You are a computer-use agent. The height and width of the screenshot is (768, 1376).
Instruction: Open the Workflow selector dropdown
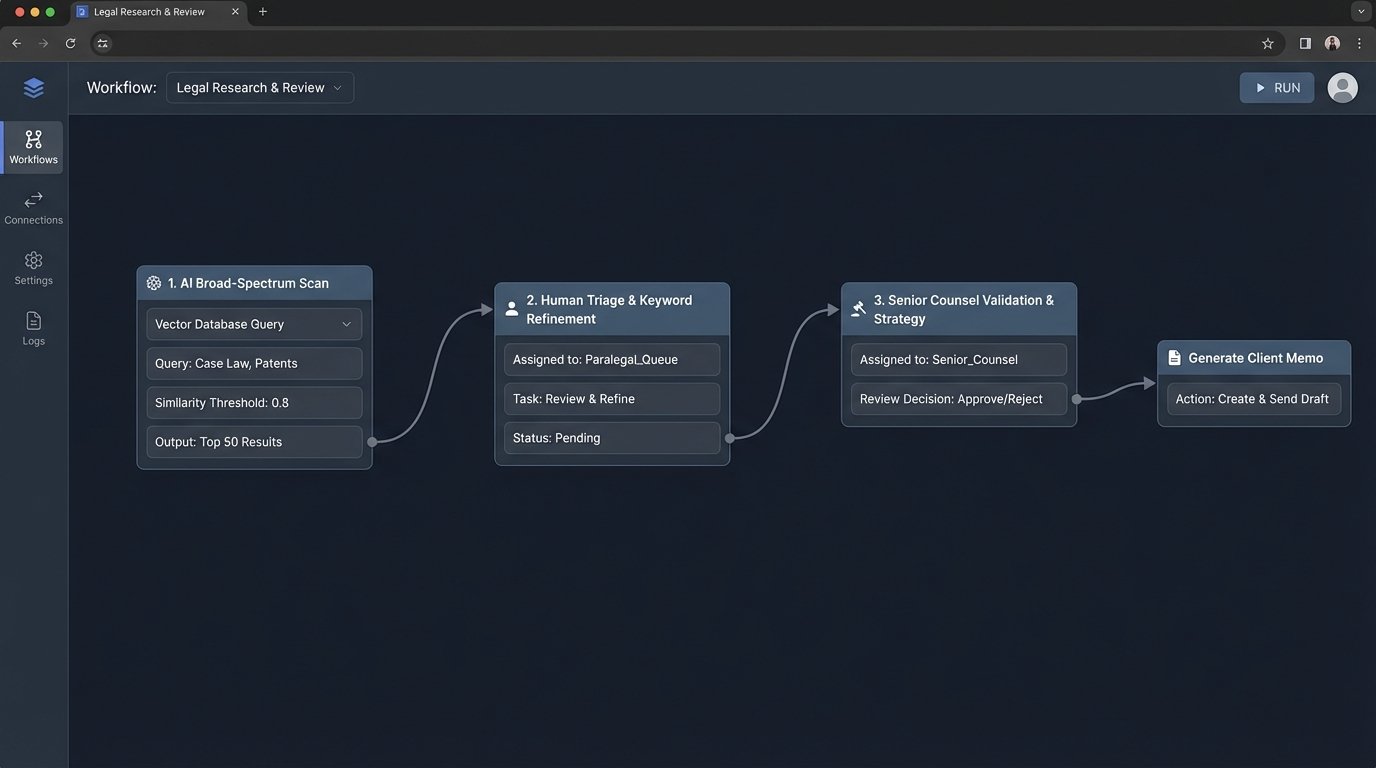click(x=259, y=88)
